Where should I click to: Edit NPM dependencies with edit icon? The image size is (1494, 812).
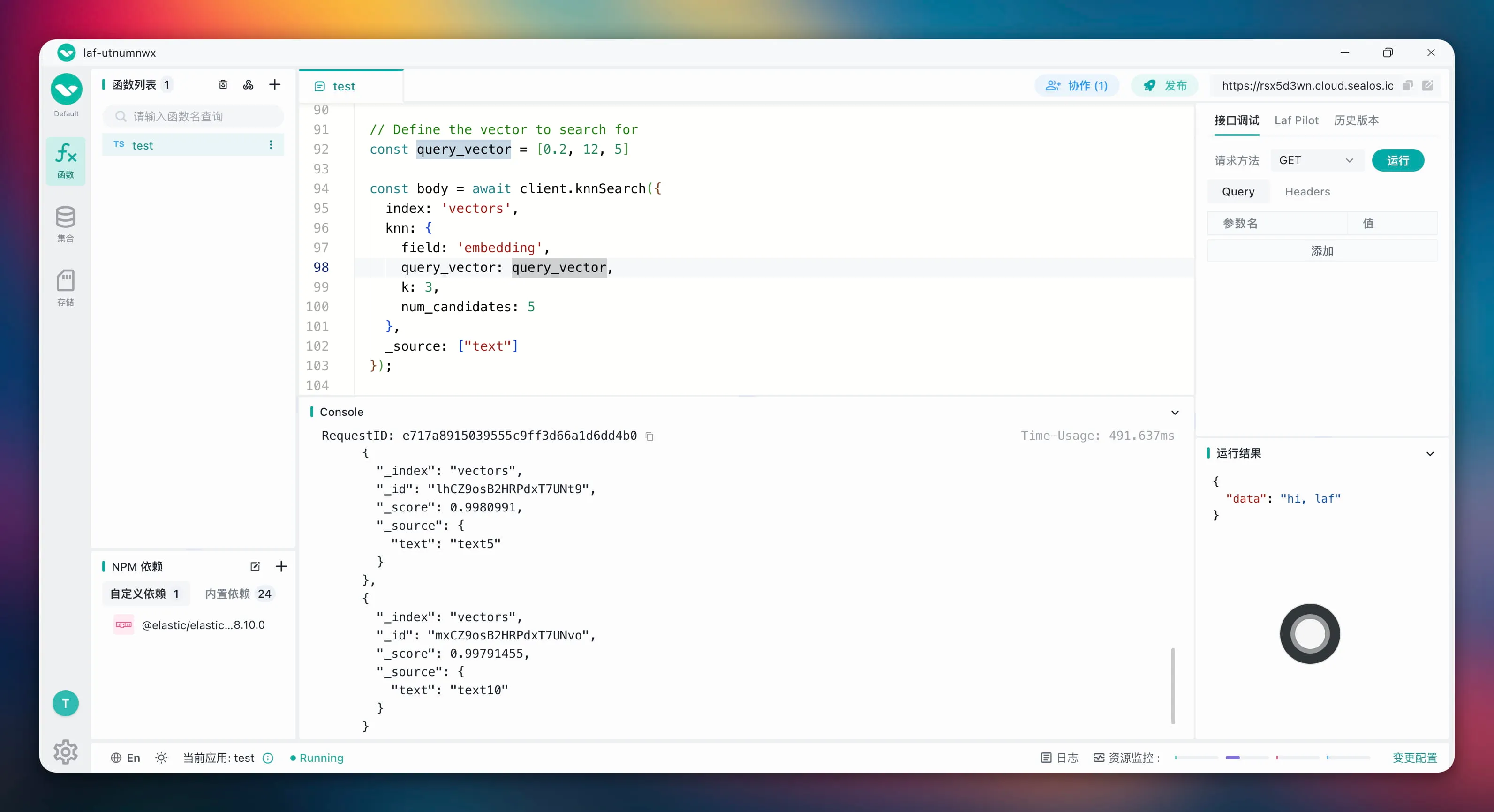tap(255, 566)
